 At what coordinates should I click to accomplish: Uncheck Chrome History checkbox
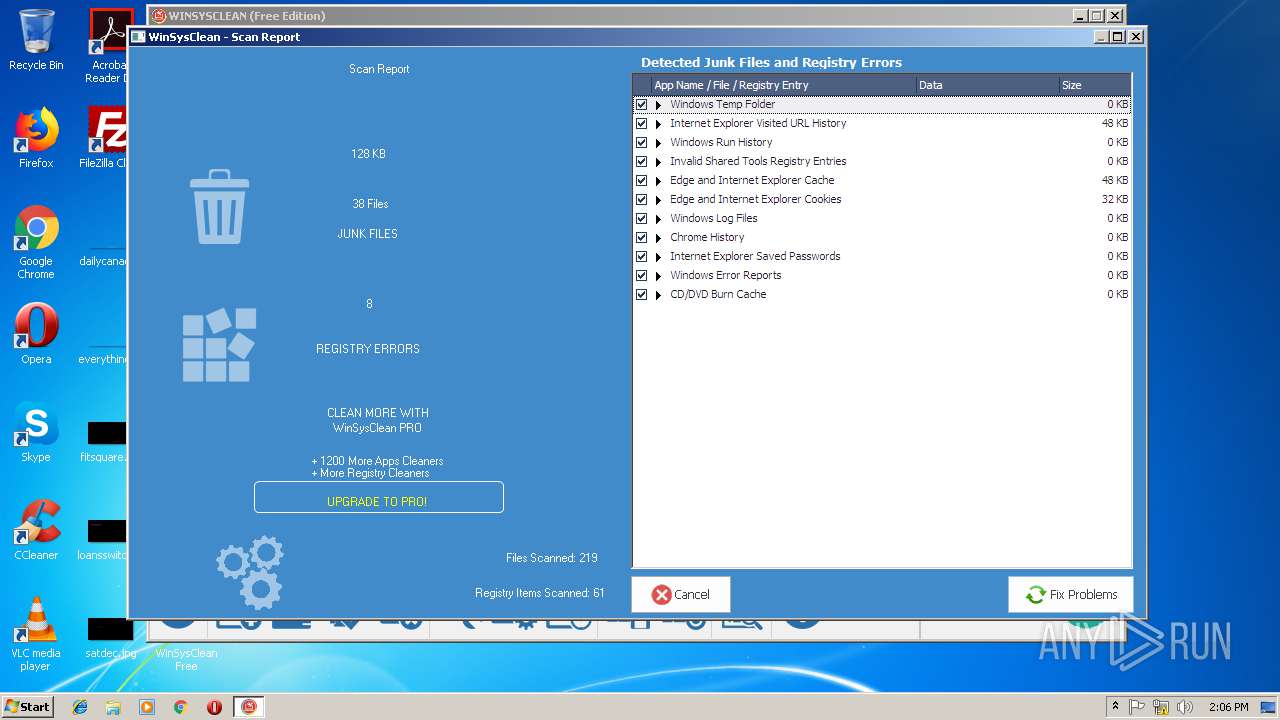click(x=642, y=237)
